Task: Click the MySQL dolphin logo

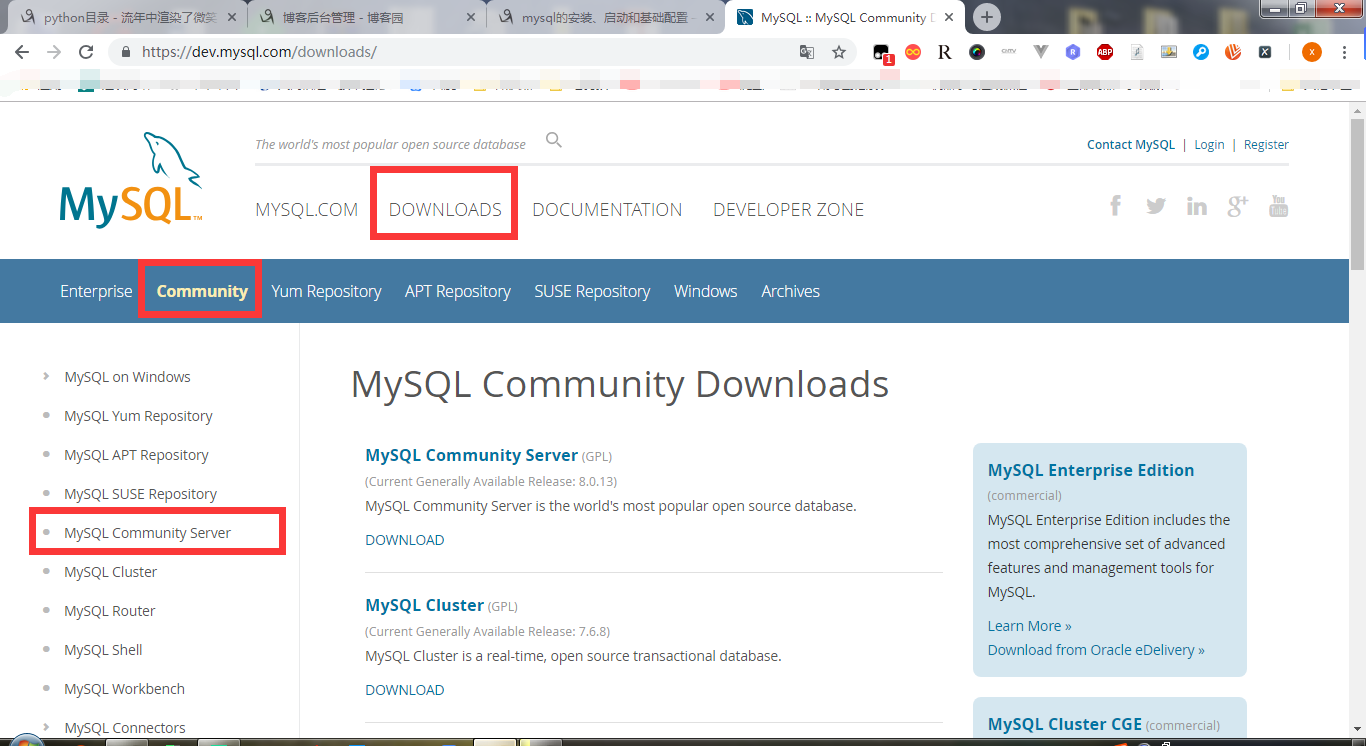Action: click(131, 180)
